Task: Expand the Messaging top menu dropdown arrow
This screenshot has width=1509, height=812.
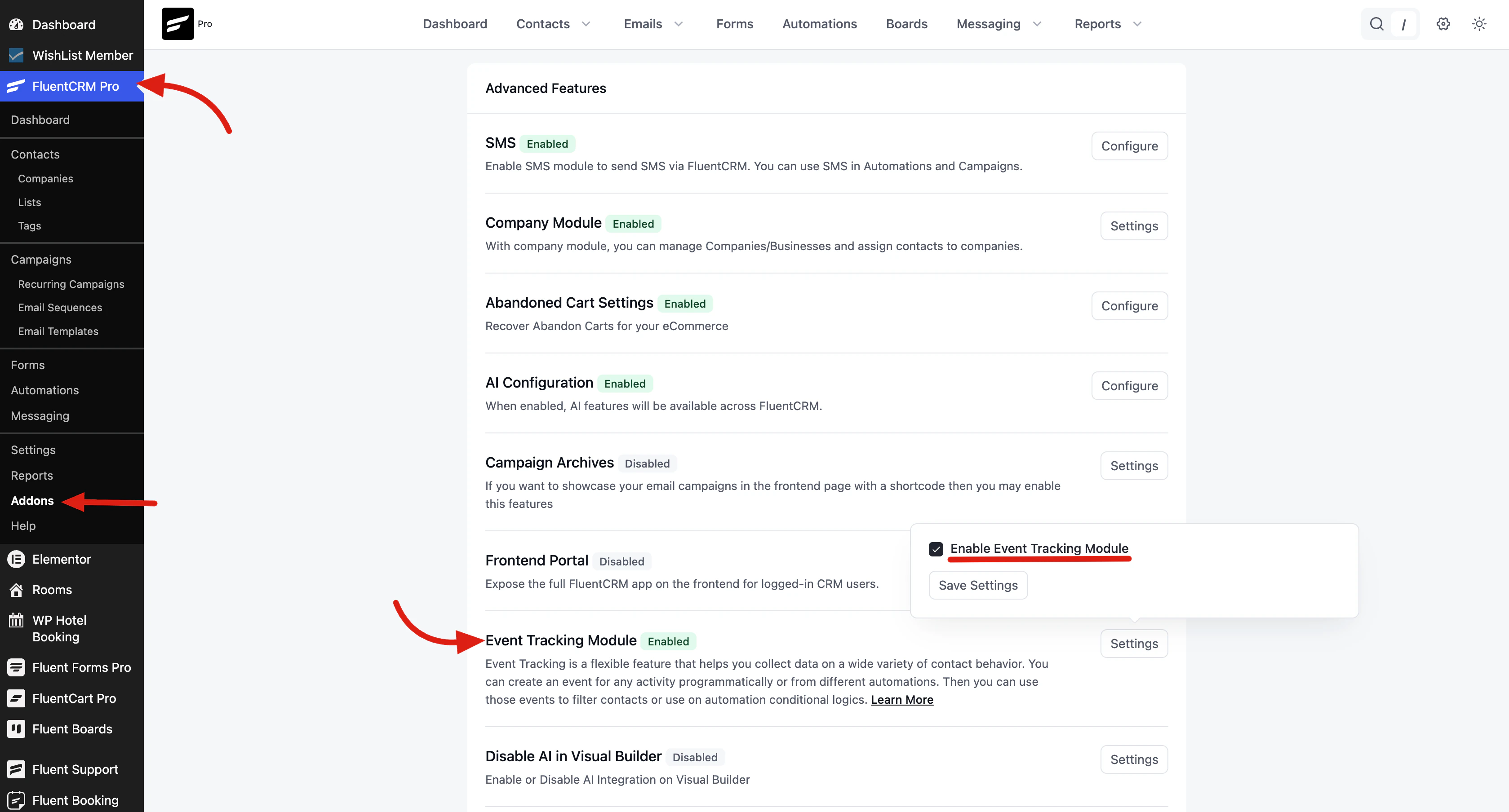Action: coord(1037,24)
